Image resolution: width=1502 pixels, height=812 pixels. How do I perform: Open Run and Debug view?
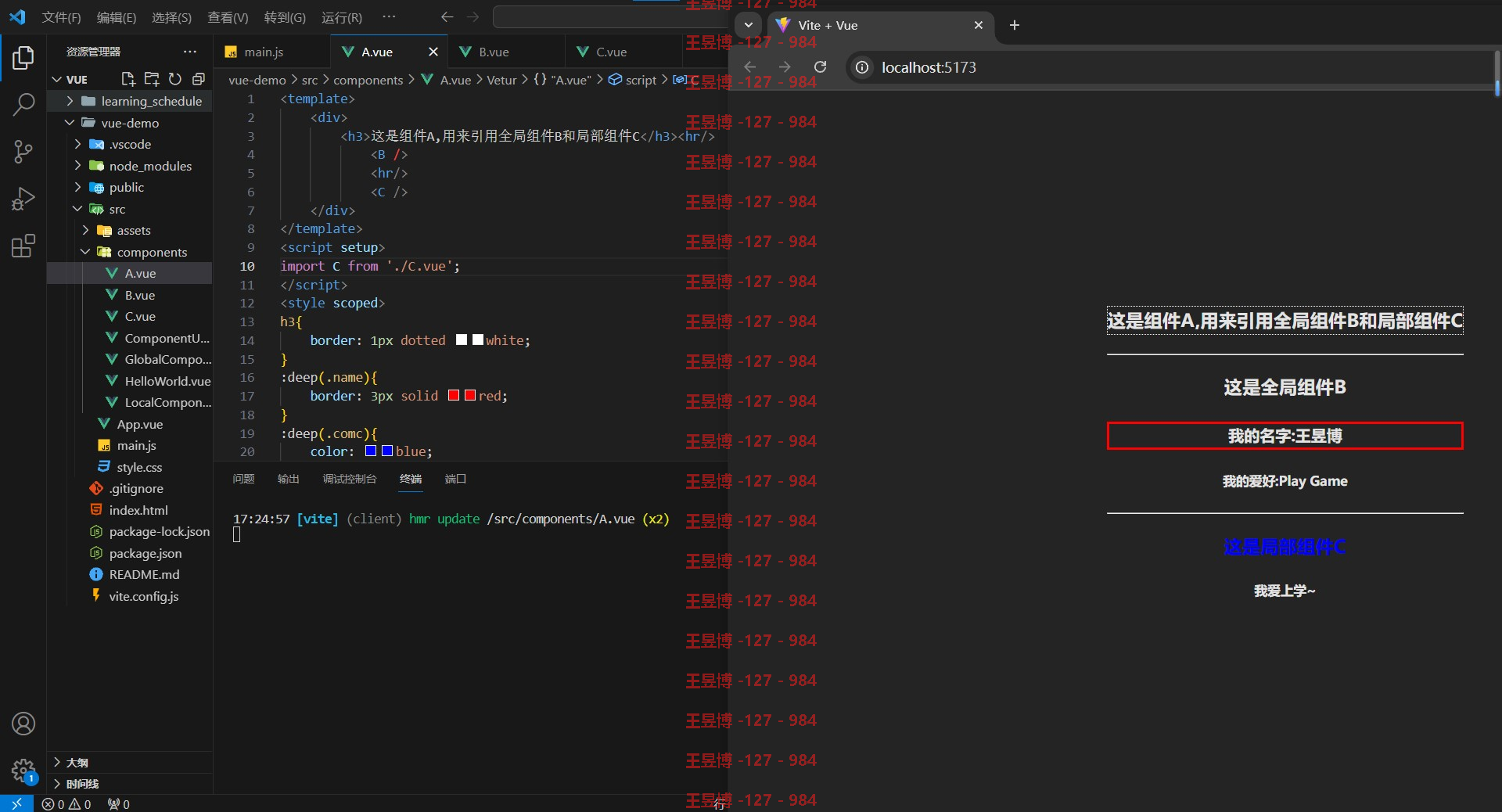tap(23, 199)
